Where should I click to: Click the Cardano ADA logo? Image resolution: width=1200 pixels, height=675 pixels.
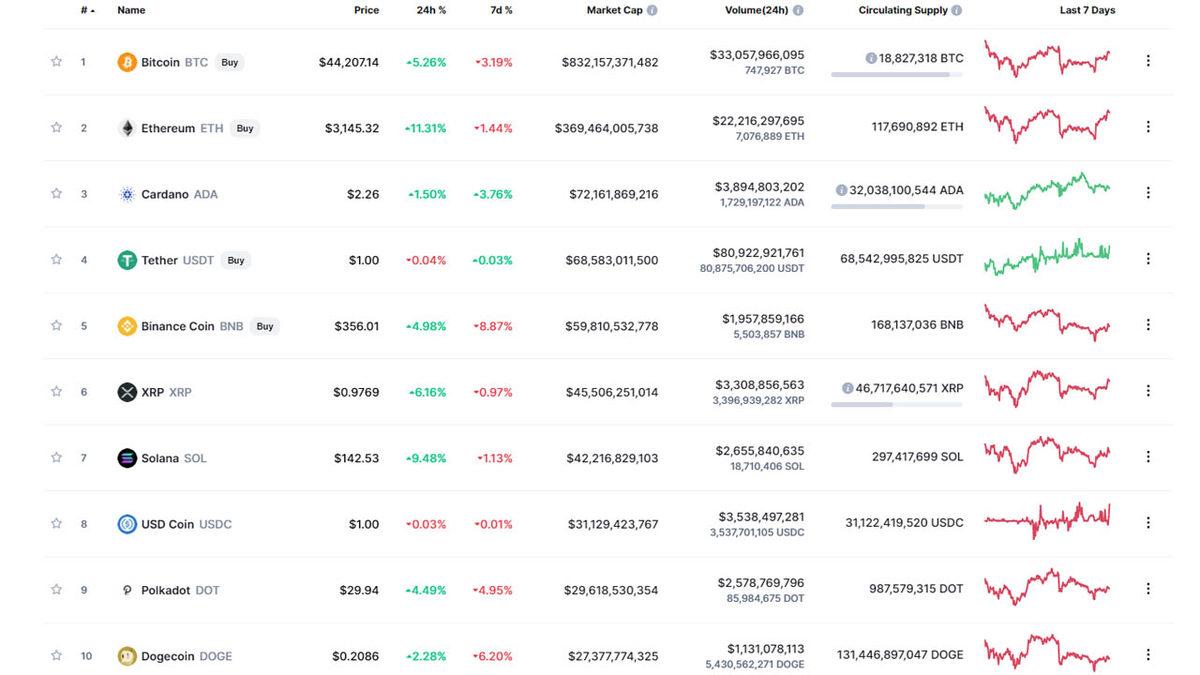point(126,193)
